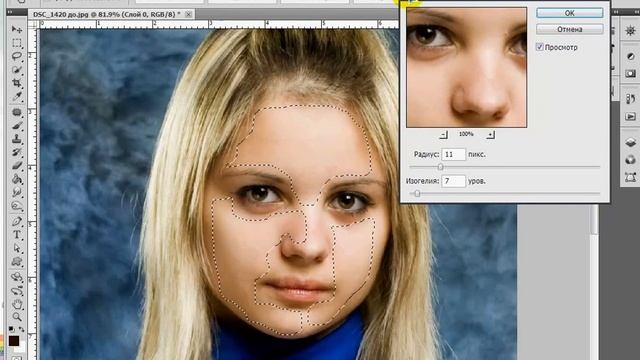Select the Quick Selection tool
This screenshot has height=360, width=640.
17,70
